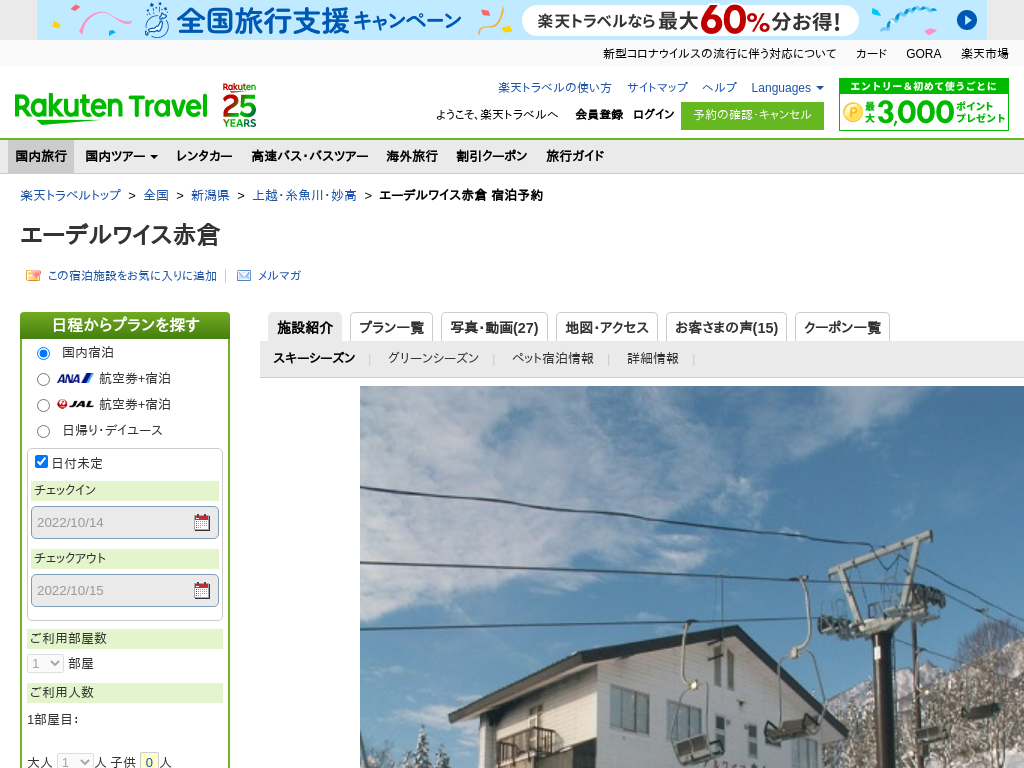
Task: Click the 予約の確認・キャンセル button
Action: point(752,116)
